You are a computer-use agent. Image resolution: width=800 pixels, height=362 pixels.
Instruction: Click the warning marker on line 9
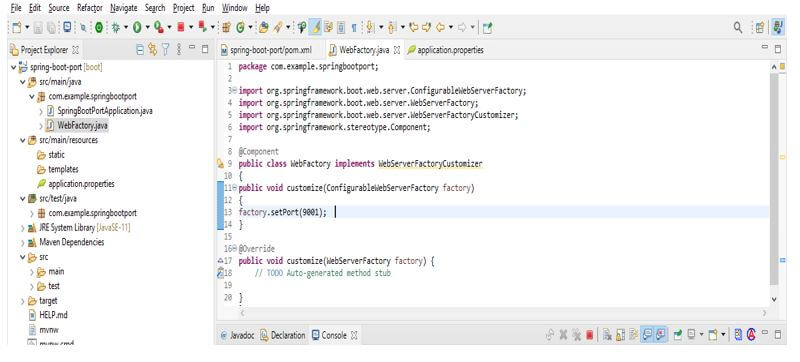coord(220,164)
